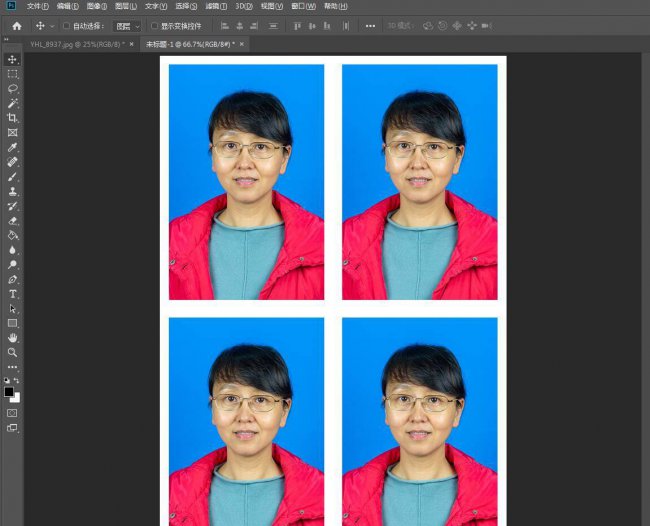Open the 视图(V) menu

[x=272, y=6]
